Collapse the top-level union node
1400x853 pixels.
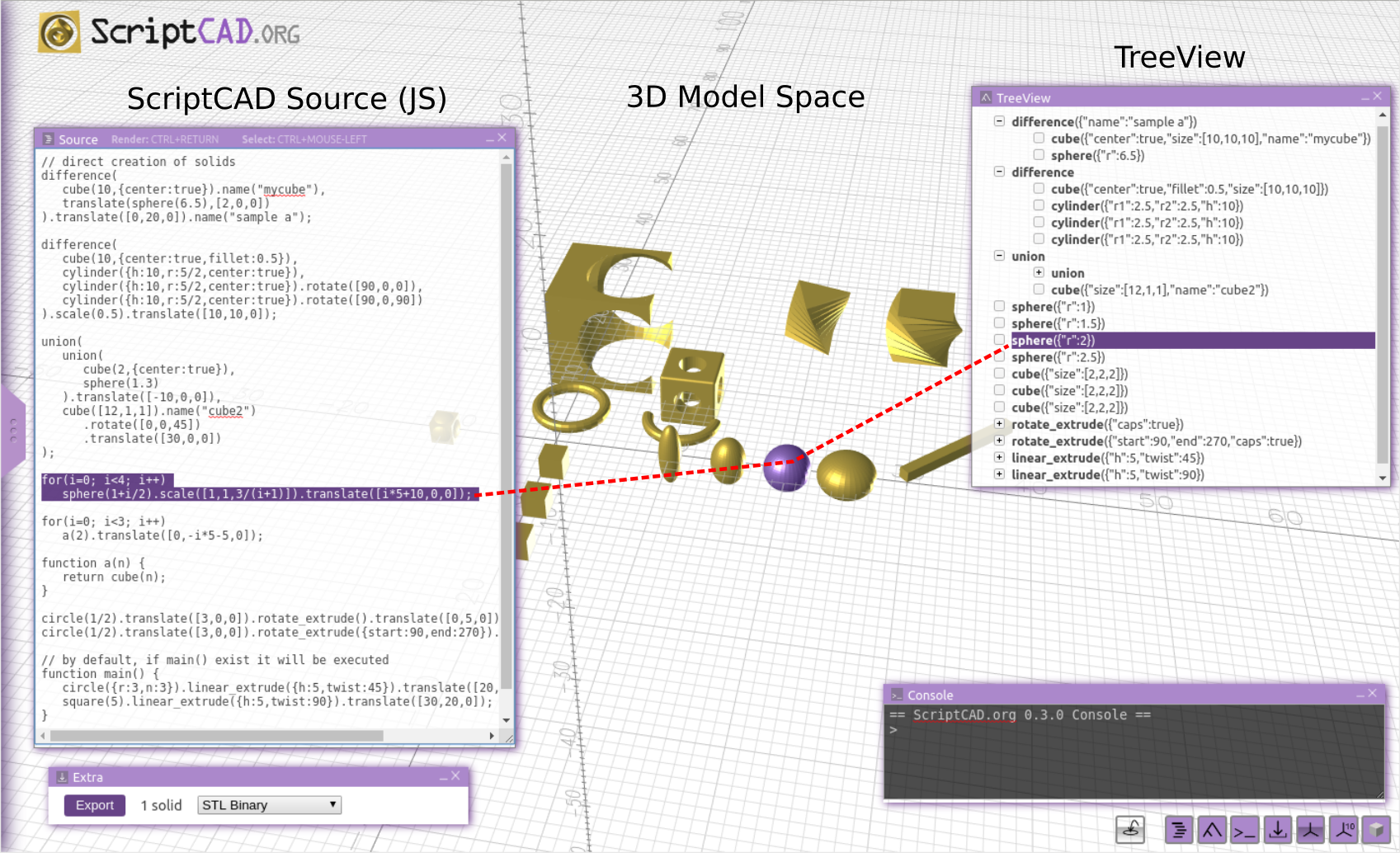coord(999,256)
